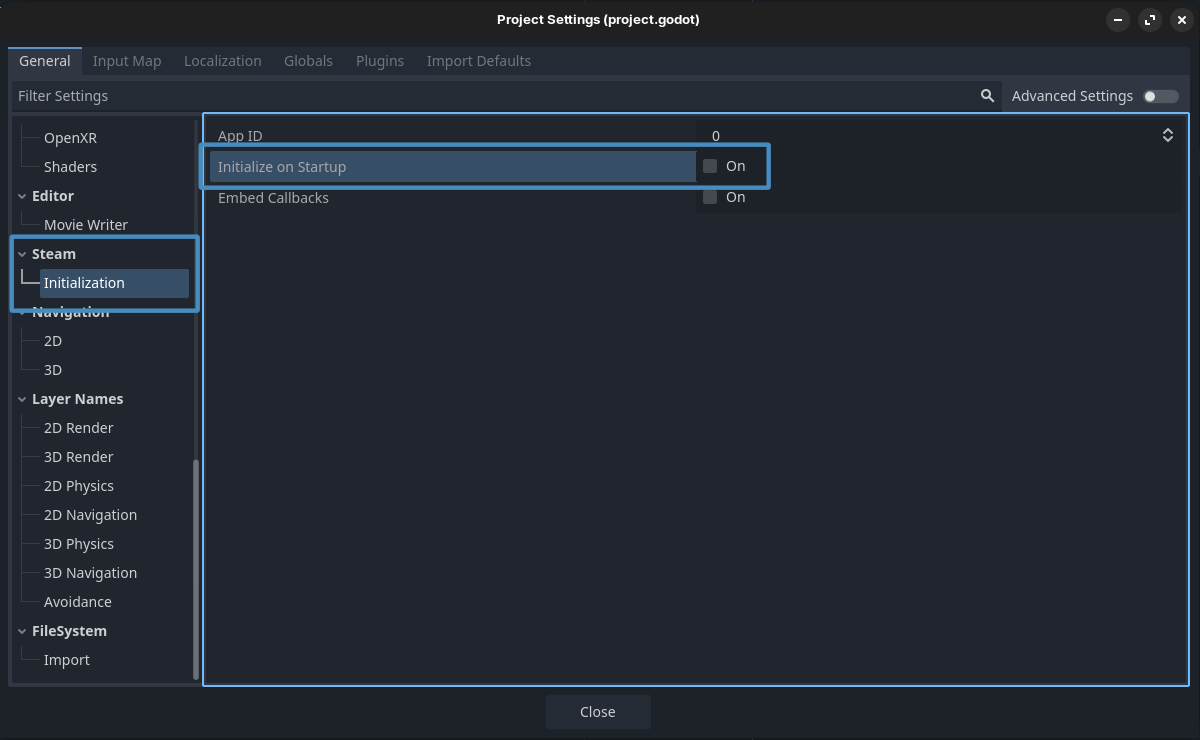Click the Filter Settings search field
1200x740 pixels.
(x=490, y=96)
